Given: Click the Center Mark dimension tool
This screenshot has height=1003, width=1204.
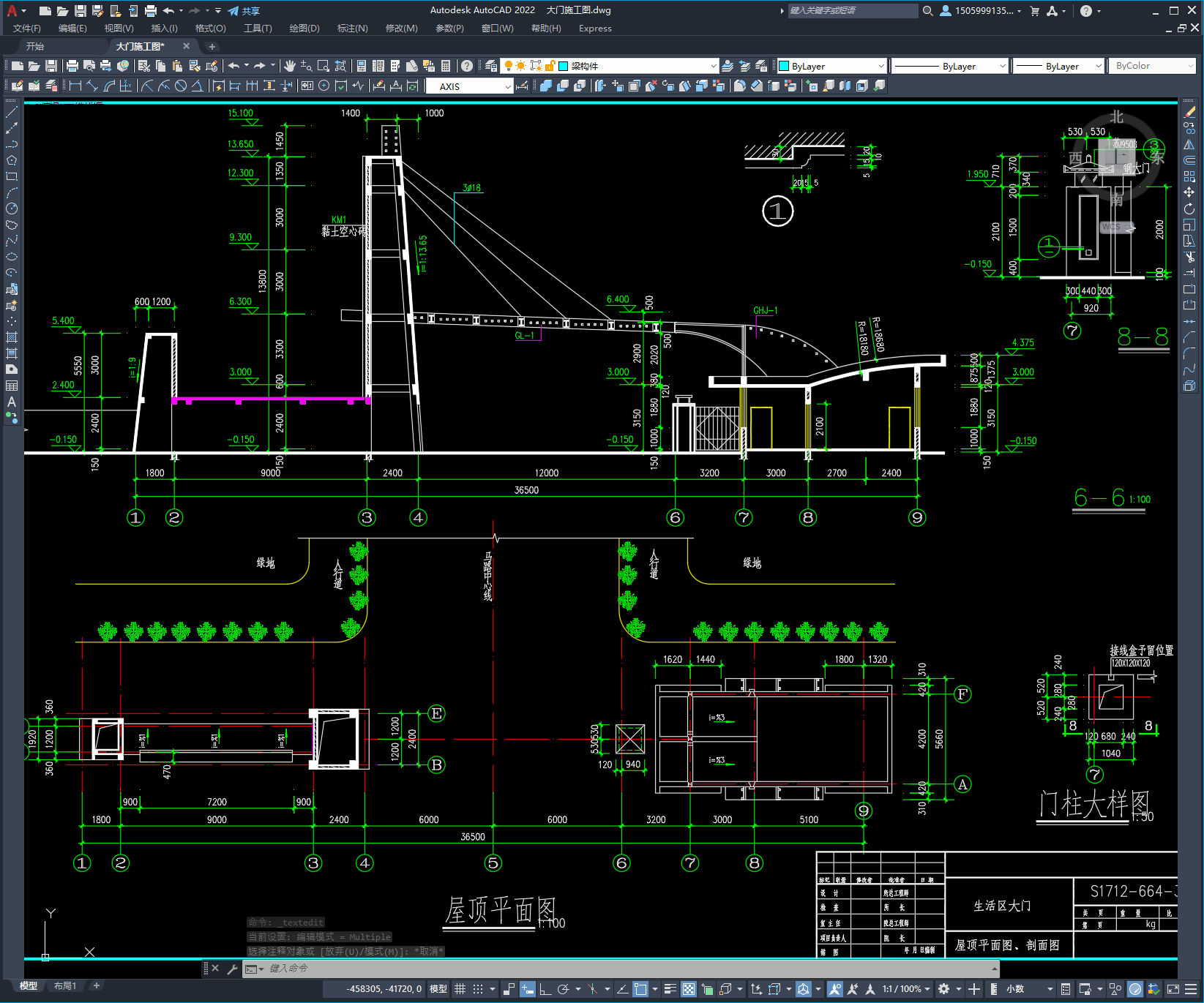Looking at the screenshot, I should click(x=324, y=86).
